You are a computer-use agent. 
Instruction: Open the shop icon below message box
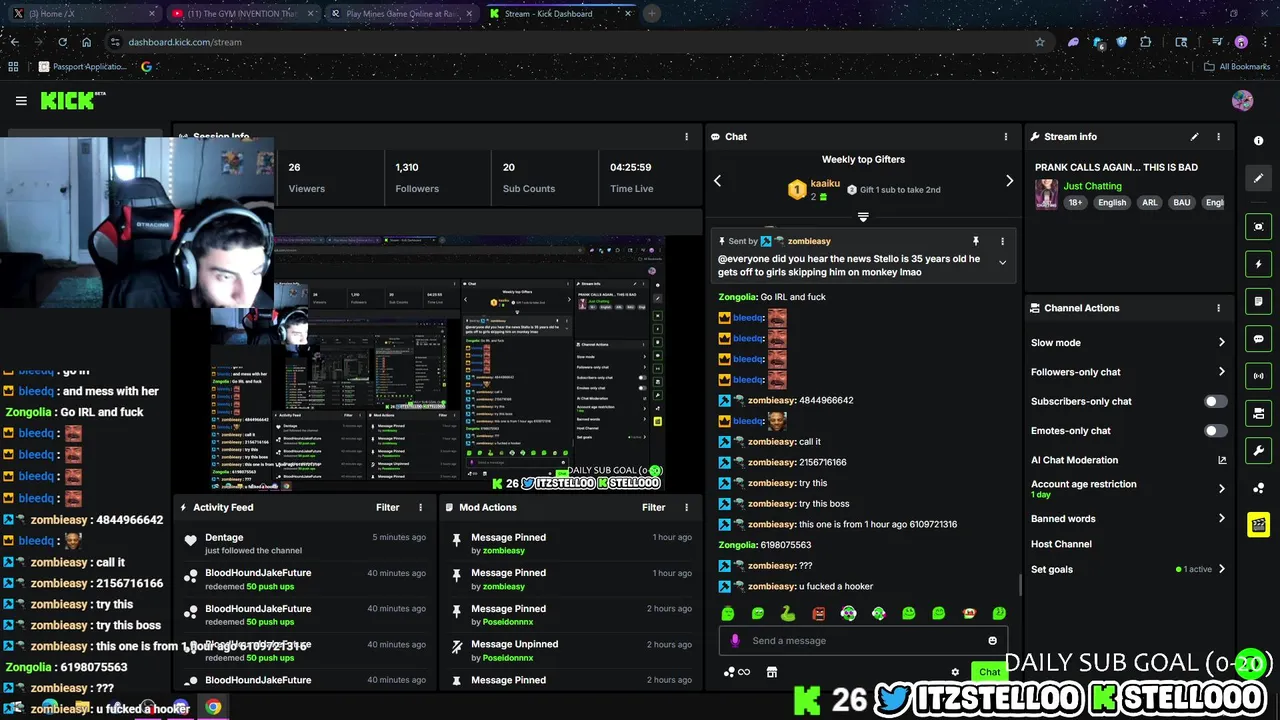pyautogui.click(x=771, y=672)
